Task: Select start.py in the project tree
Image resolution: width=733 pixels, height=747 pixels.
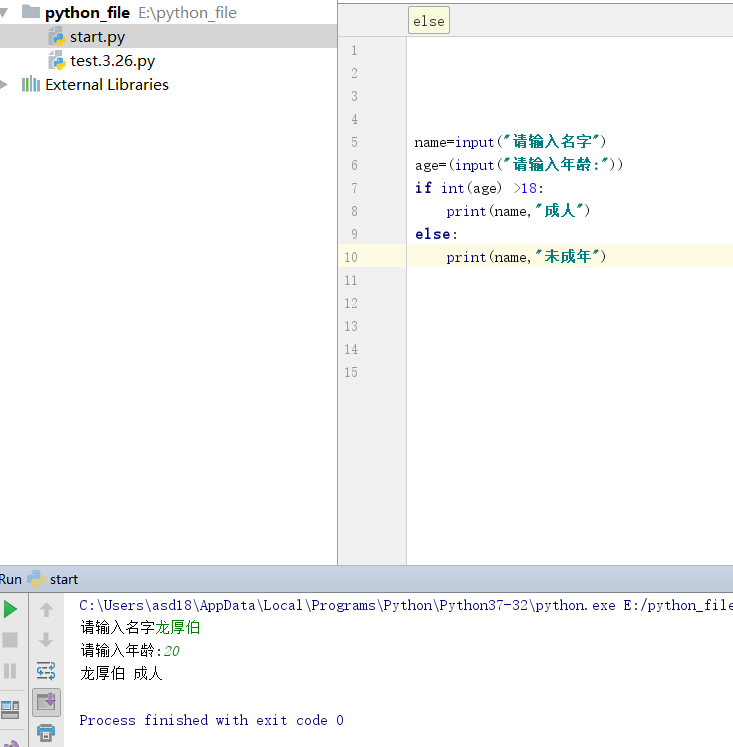Action: point(168,37)
